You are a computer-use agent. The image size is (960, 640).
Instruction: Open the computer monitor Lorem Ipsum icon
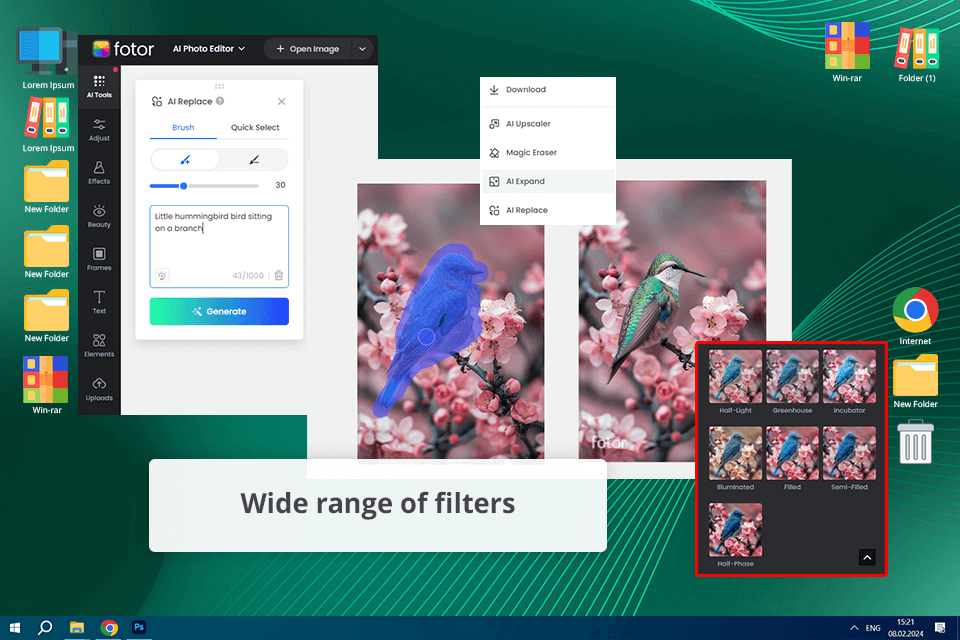click(x=48, y=58)
